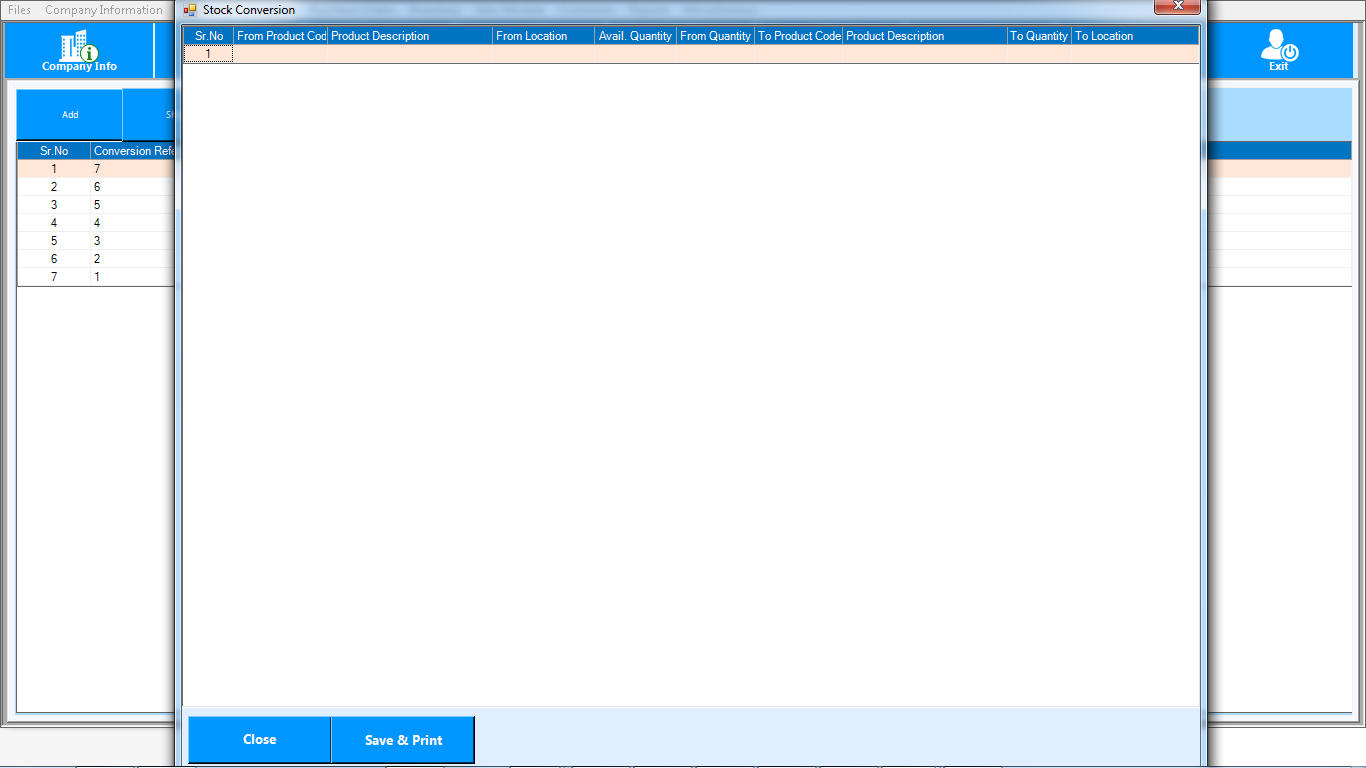Click the To Location column header
Image resolution: width=1366 pixels, height=768 pixels.
pyautogui.click(x=1134, y=36)
